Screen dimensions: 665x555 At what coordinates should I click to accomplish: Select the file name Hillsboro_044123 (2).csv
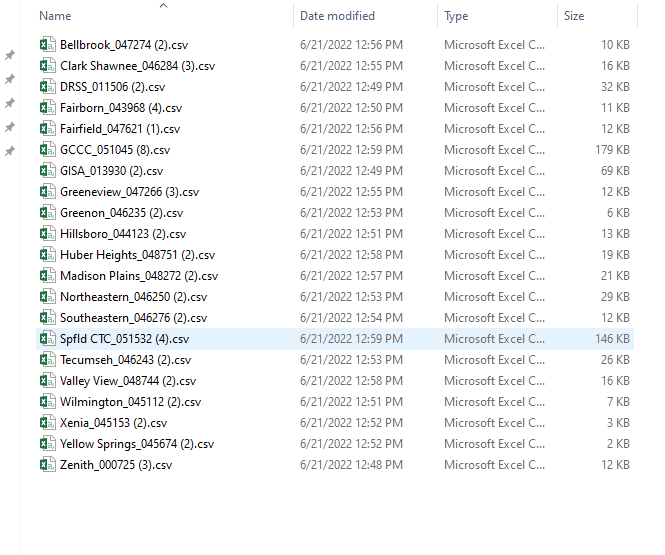[x=123, y=234]
